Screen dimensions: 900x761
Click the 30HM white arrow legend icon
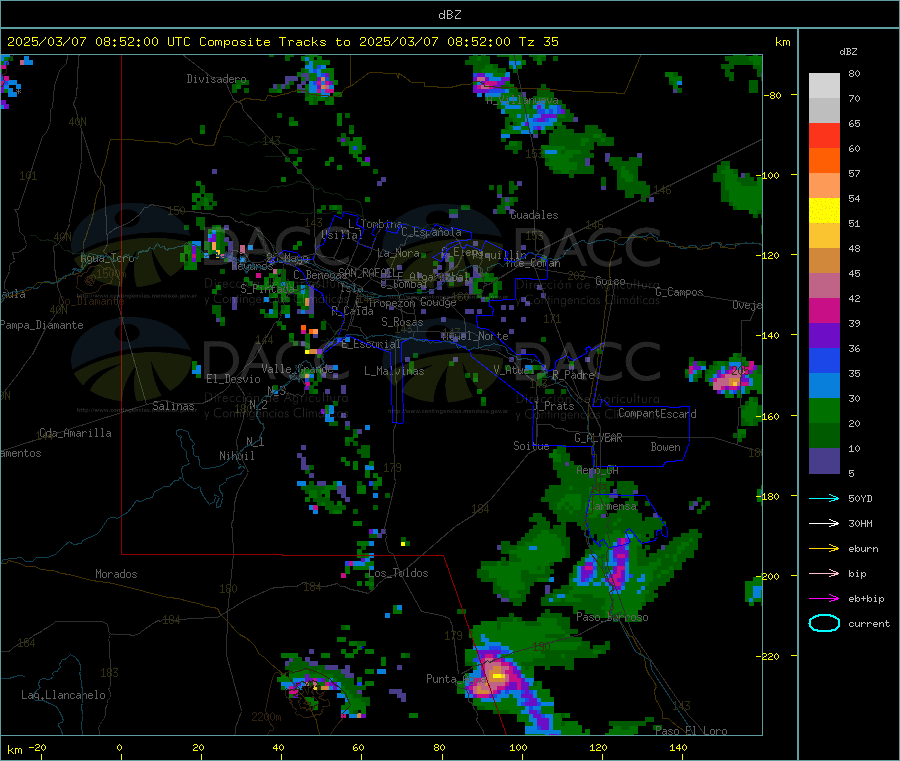pyautogui.click(x=824, y=523)
